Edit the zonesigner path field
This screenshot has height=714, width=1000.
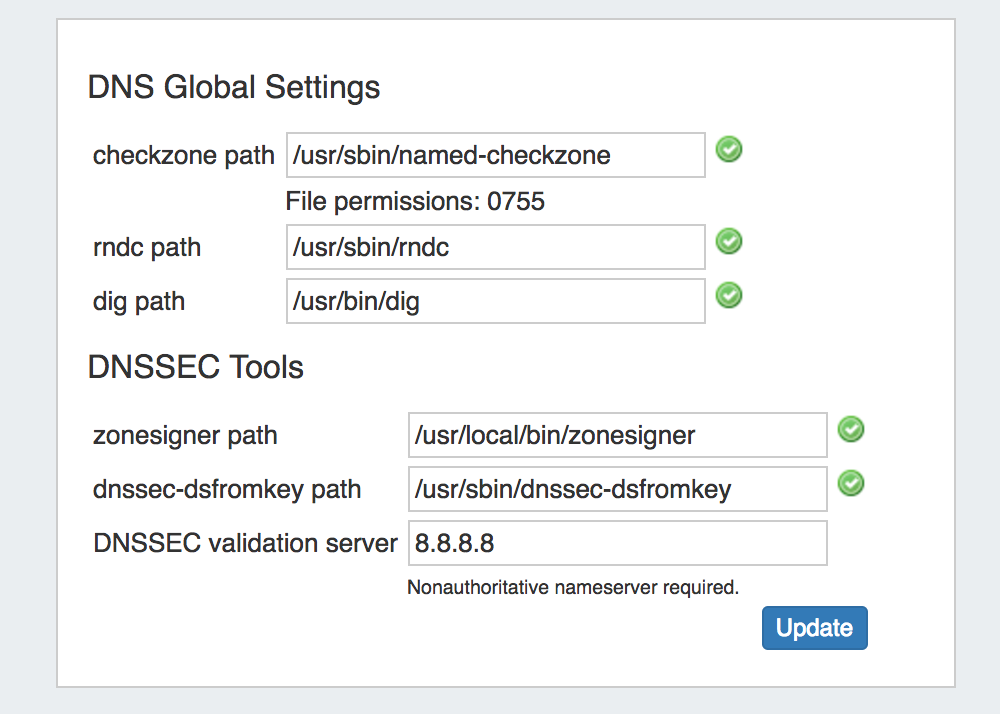pos(617,435)
